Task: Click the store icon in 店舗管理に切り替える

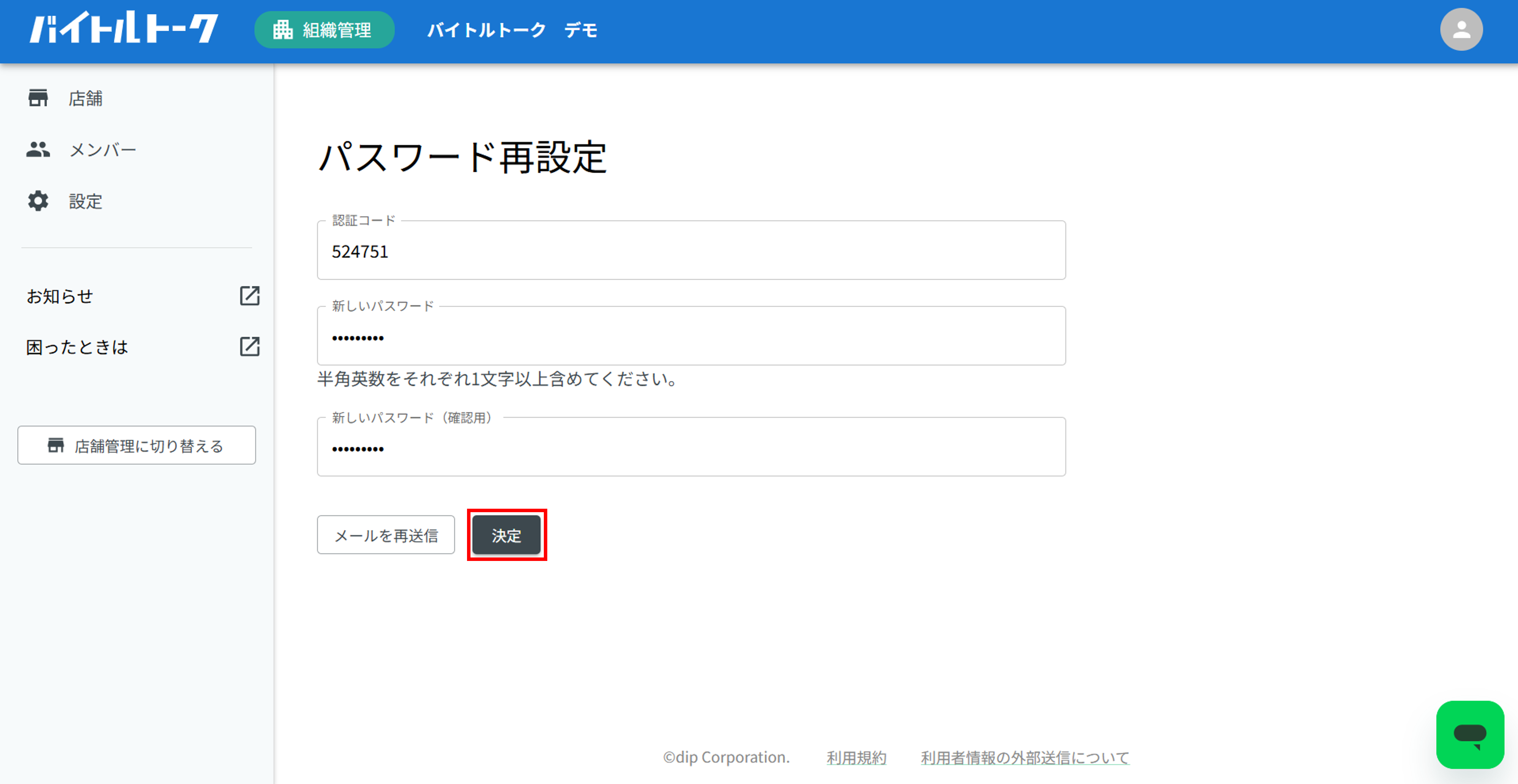Action: [x=56, y=445]
